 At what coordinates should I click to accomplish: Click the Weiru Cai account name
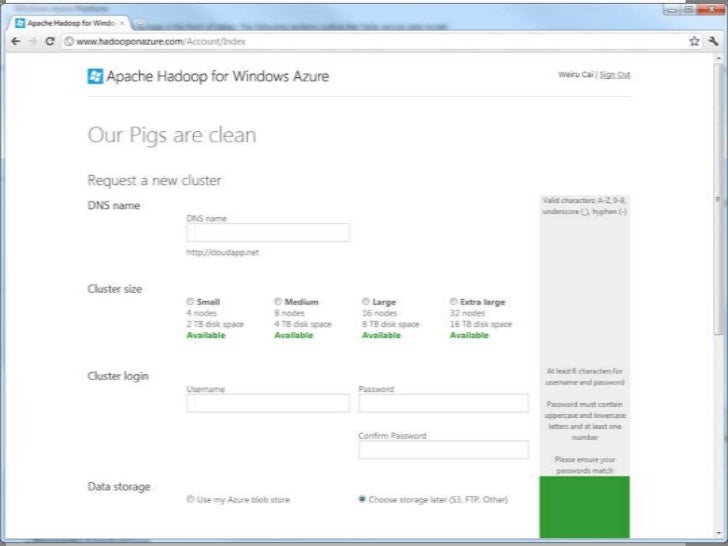pyautogui.click(x=576, y=75)
